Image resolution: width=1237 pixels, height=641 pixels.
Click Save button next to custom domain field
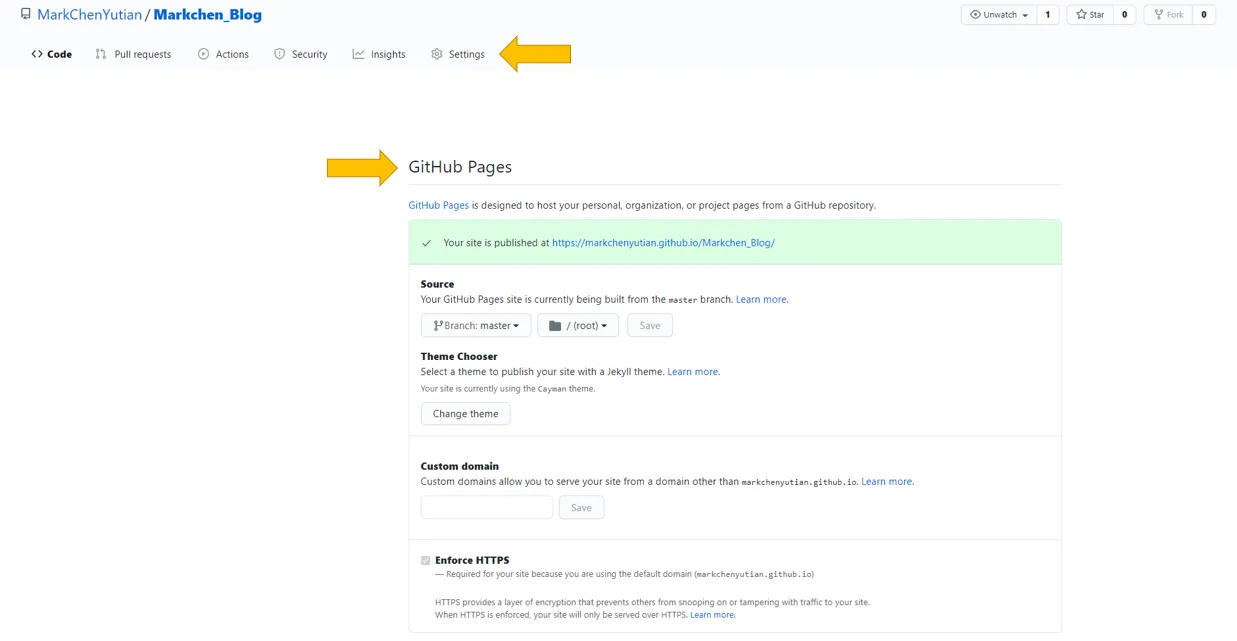tap(581, 508)
